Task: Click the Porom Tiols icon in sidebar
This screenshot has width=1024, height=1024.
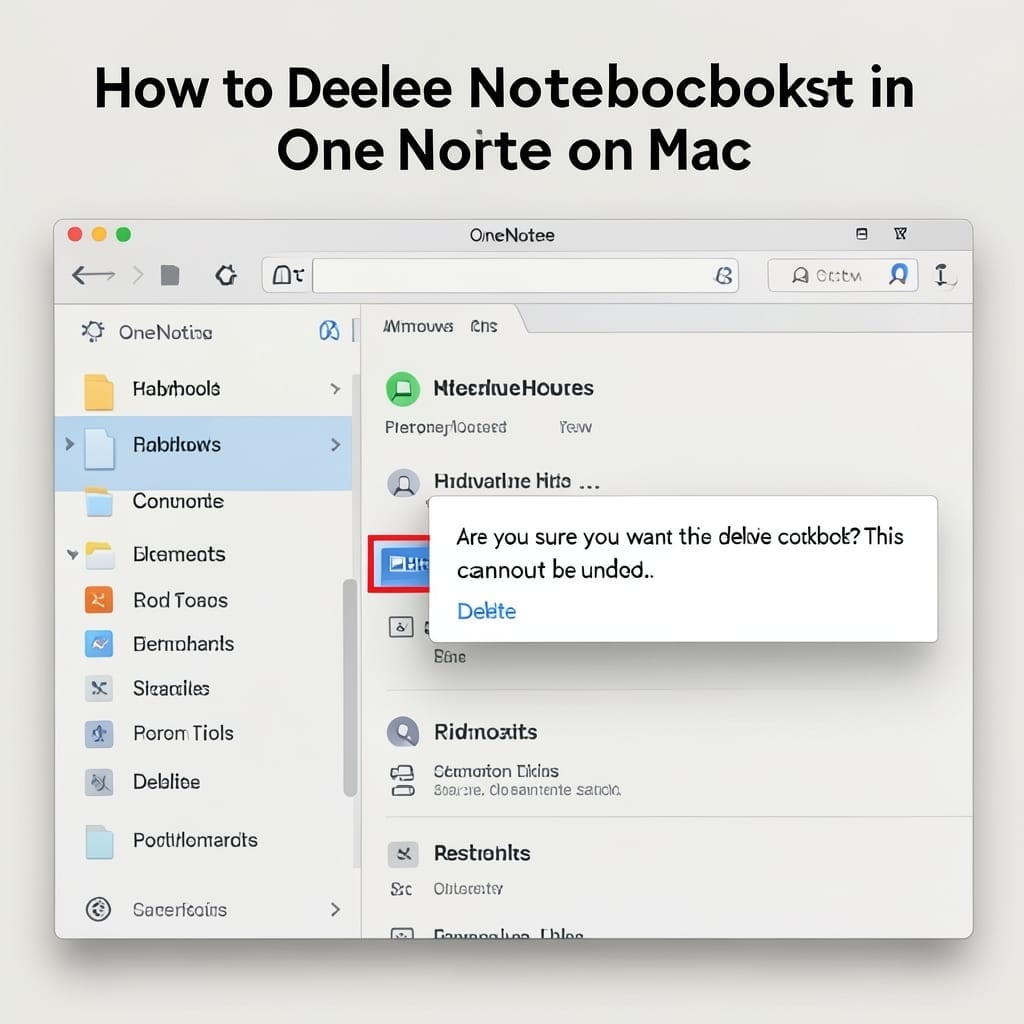Action: click(99, 734)
